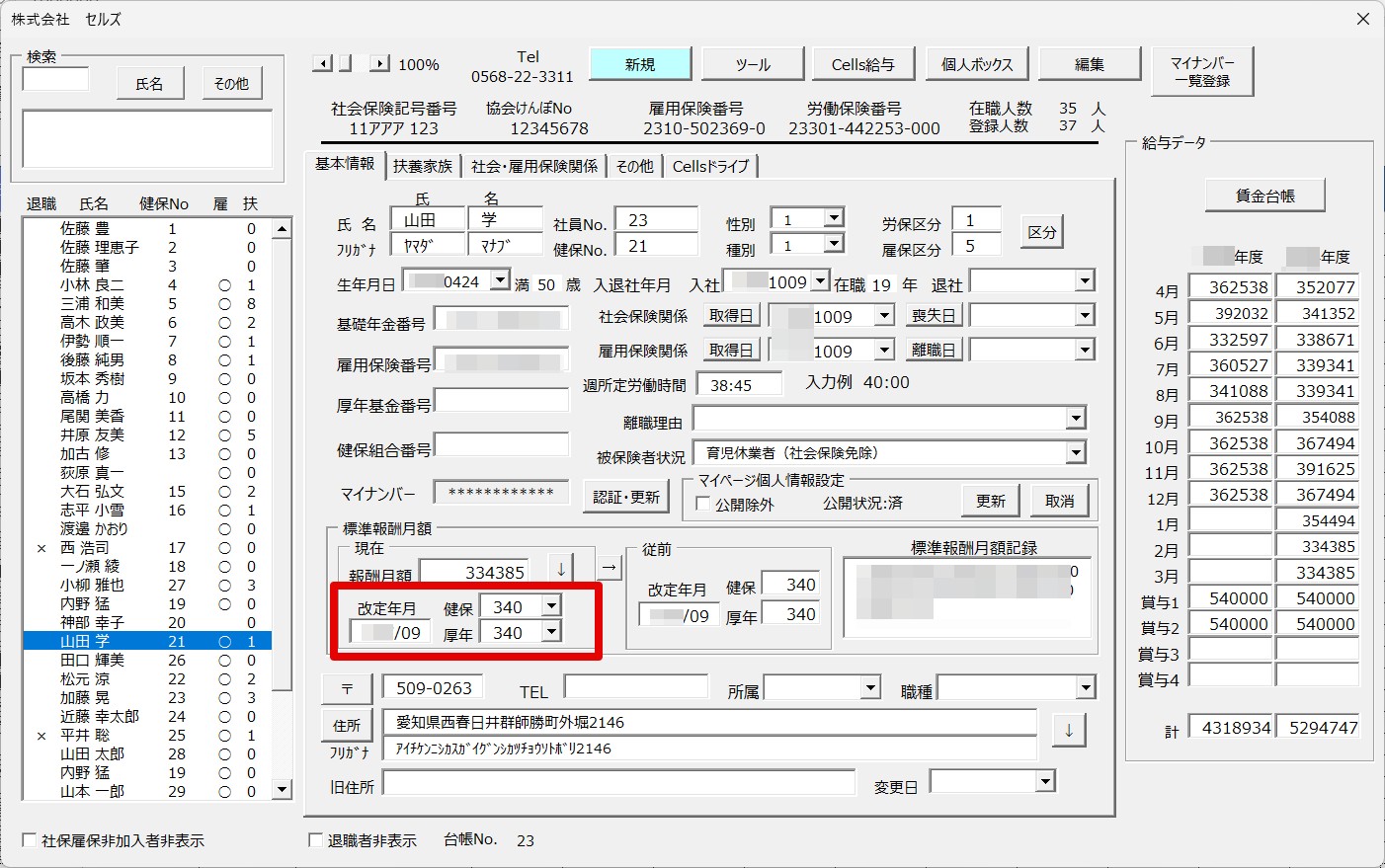Select employee 佐藤 豊 in list

146,228
